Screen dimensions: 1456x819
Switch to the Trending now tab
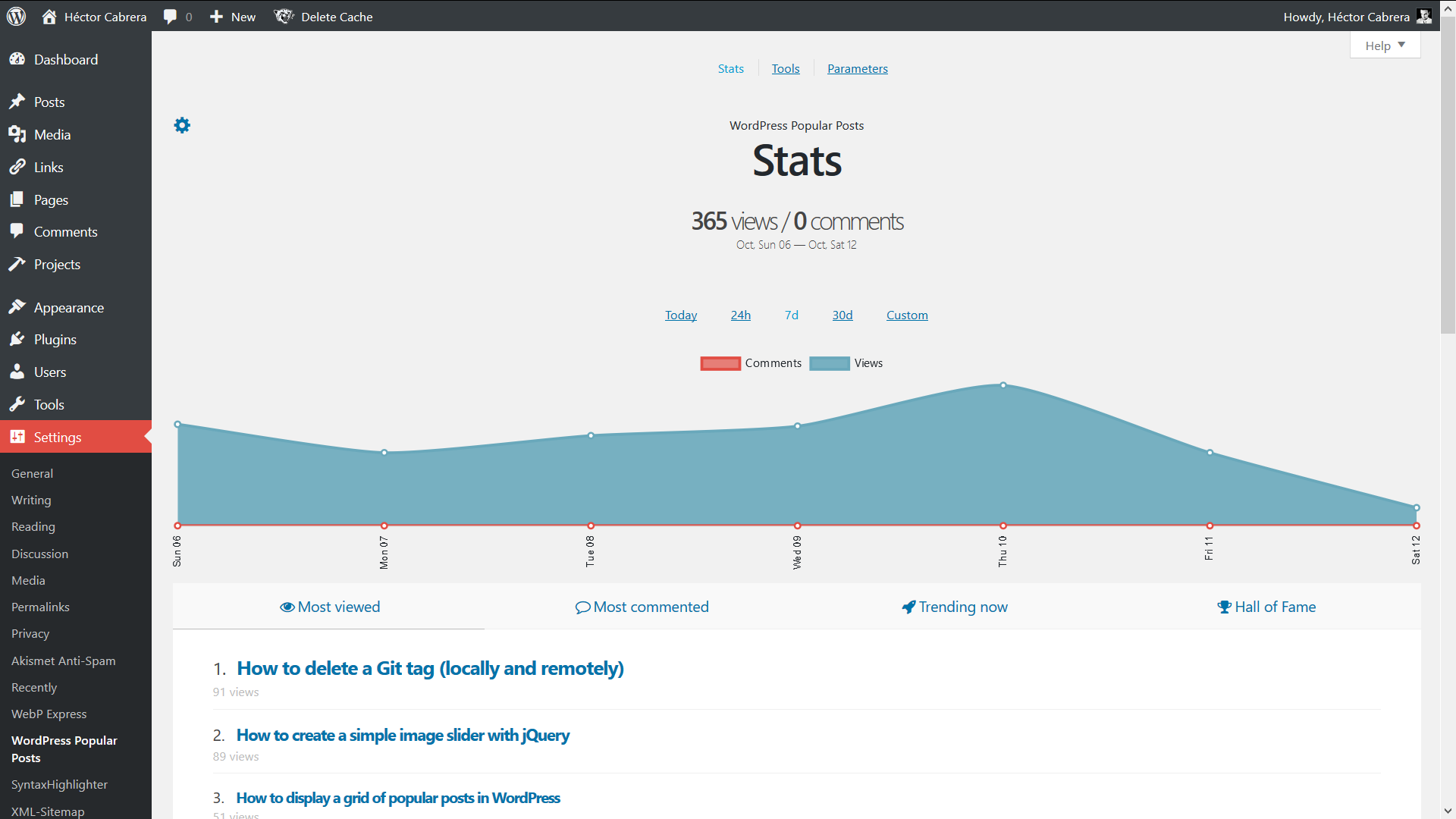tap(955, 607)
